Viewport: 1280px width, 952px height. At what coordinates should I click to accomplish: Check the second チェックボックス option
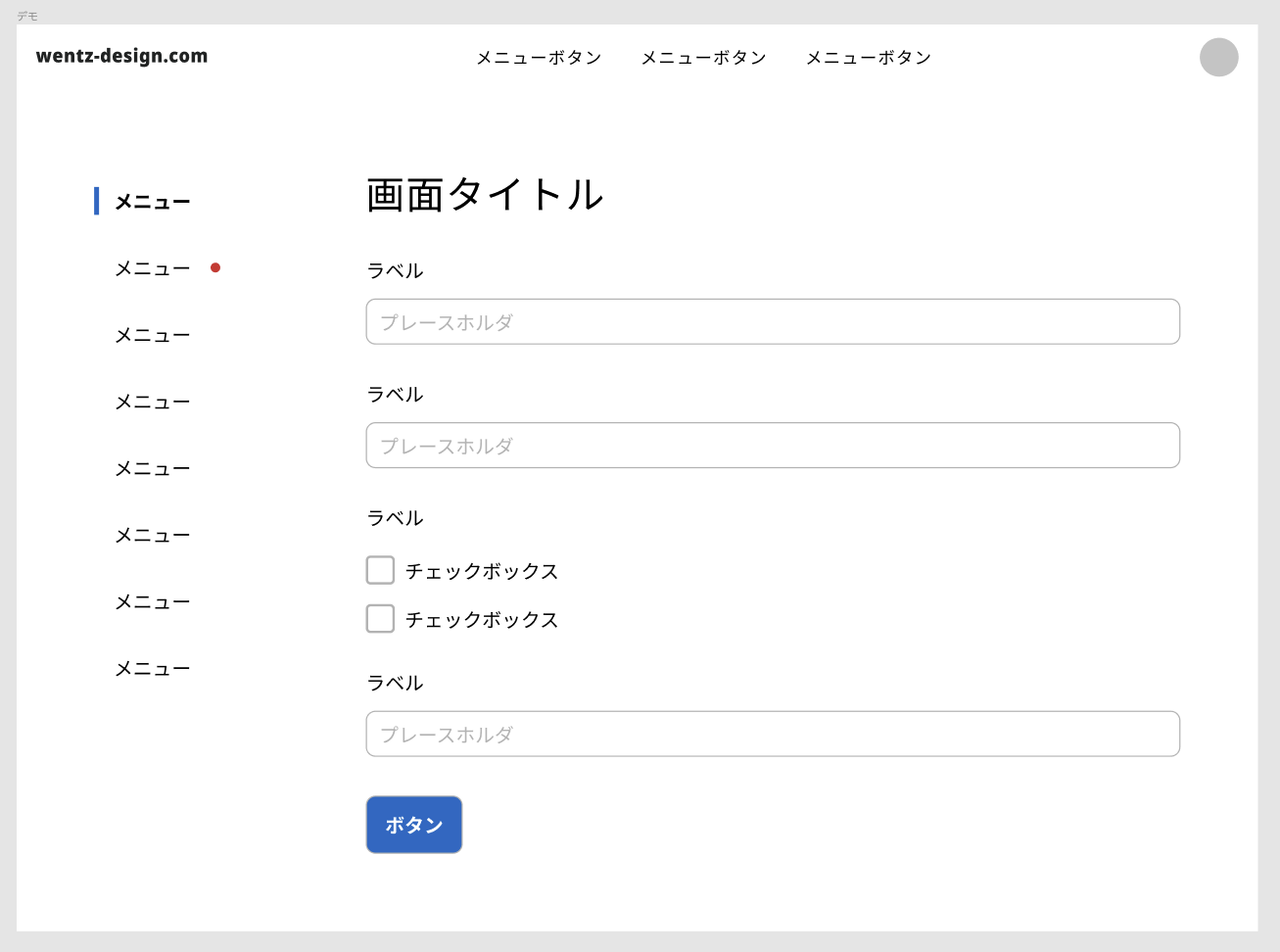[x=380, y=618]
